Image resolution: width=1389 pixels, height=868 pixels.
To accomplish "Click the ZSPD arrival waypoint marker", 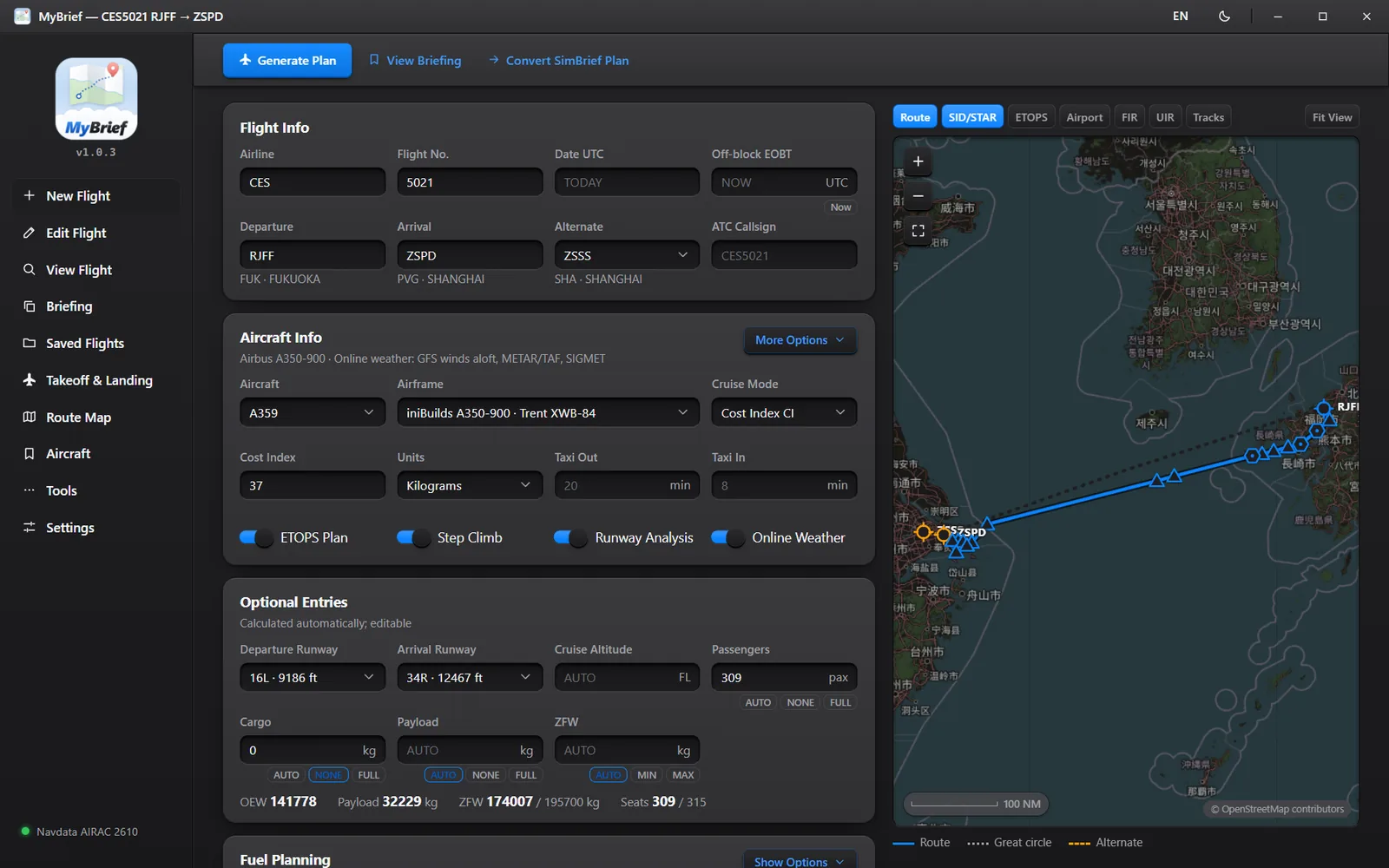I will pyautogui.click(x=943, y=533).
